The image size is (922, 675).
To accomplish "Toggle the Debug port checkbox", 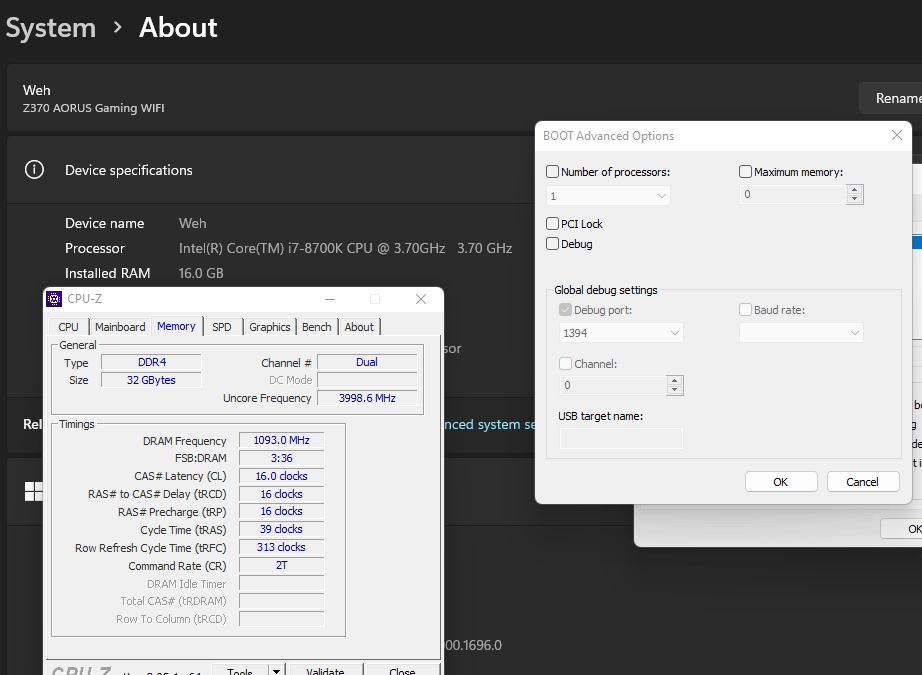I will tap(565, 309).
